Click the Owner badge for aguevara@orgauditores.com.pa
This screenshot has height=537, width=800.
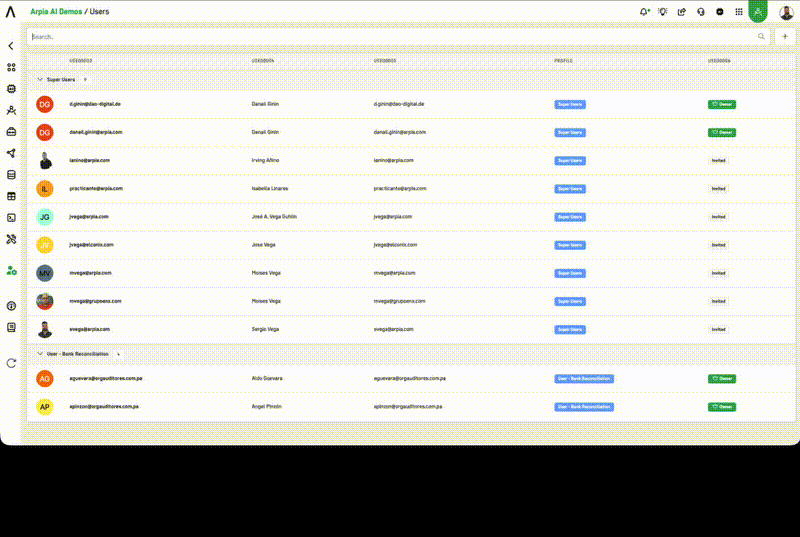tap(721, 378)
